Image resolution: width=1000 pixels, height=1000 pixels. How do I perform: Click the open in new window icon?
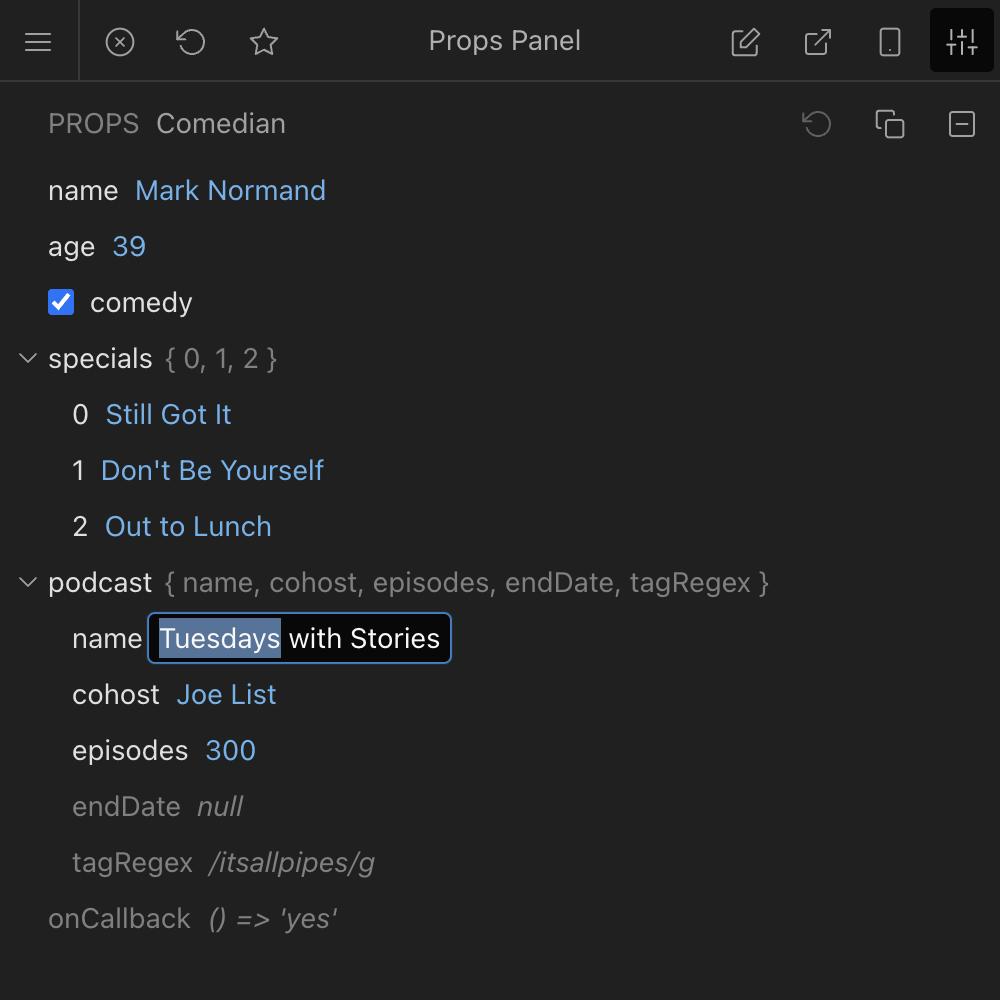click(x=818, y=42)
